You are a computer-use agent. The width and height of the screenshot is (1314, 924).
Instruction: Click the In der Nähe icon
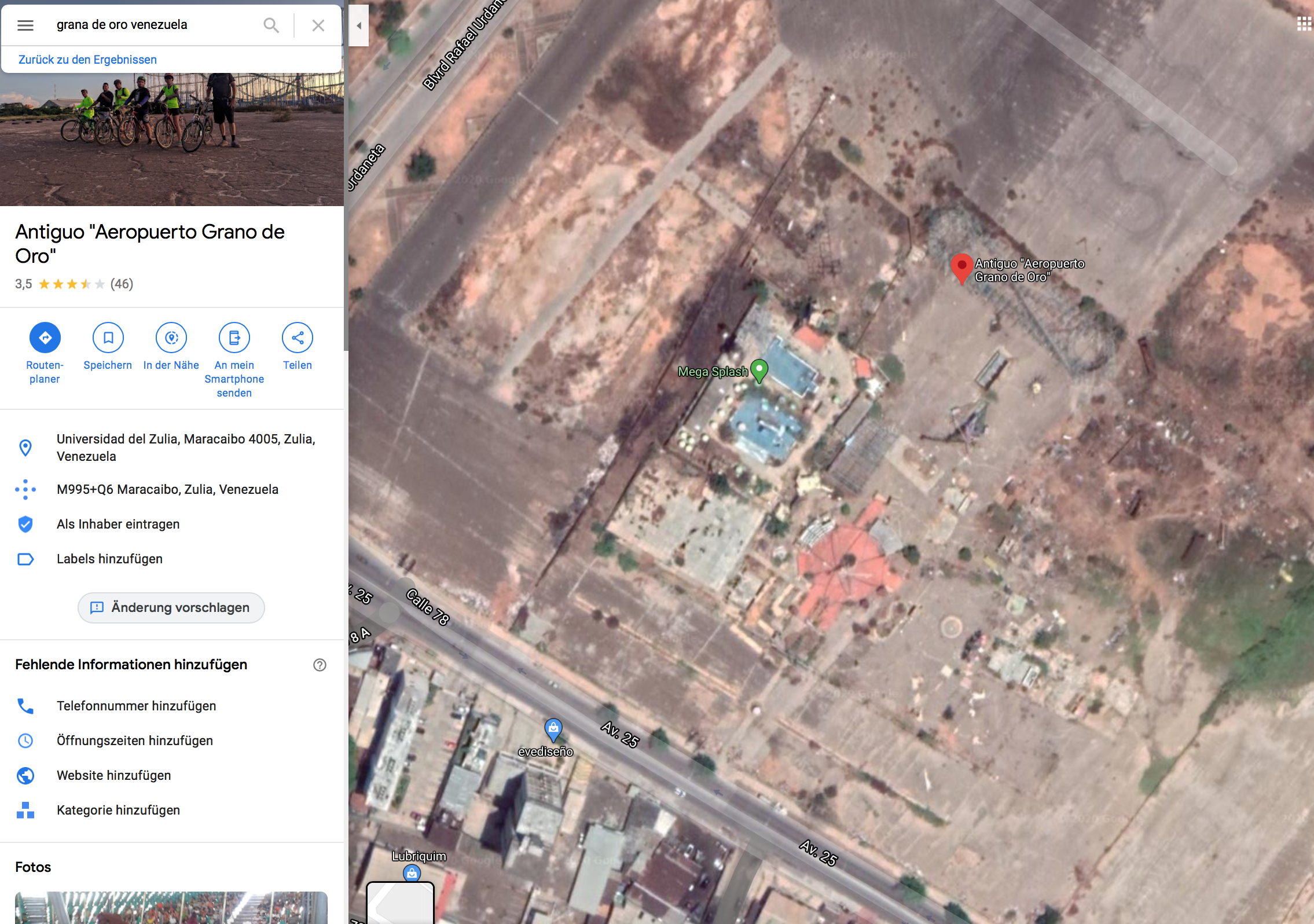[171, 338]
